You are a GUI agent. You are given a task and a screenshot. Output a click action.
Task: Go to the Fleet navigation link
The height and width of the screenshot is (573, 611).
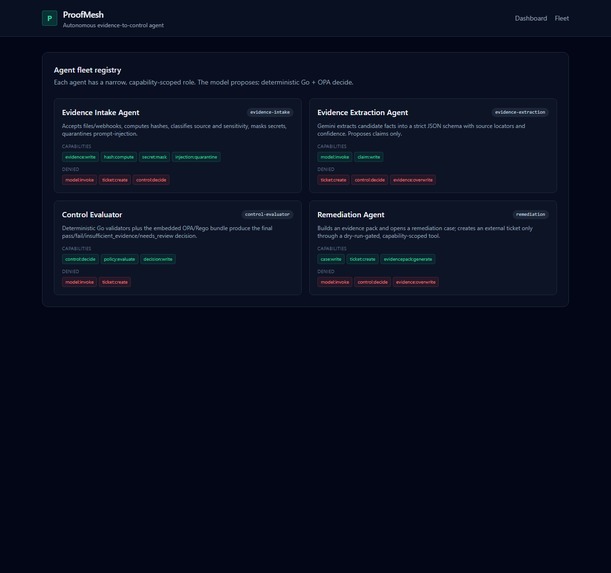click(x=562, y=18)
